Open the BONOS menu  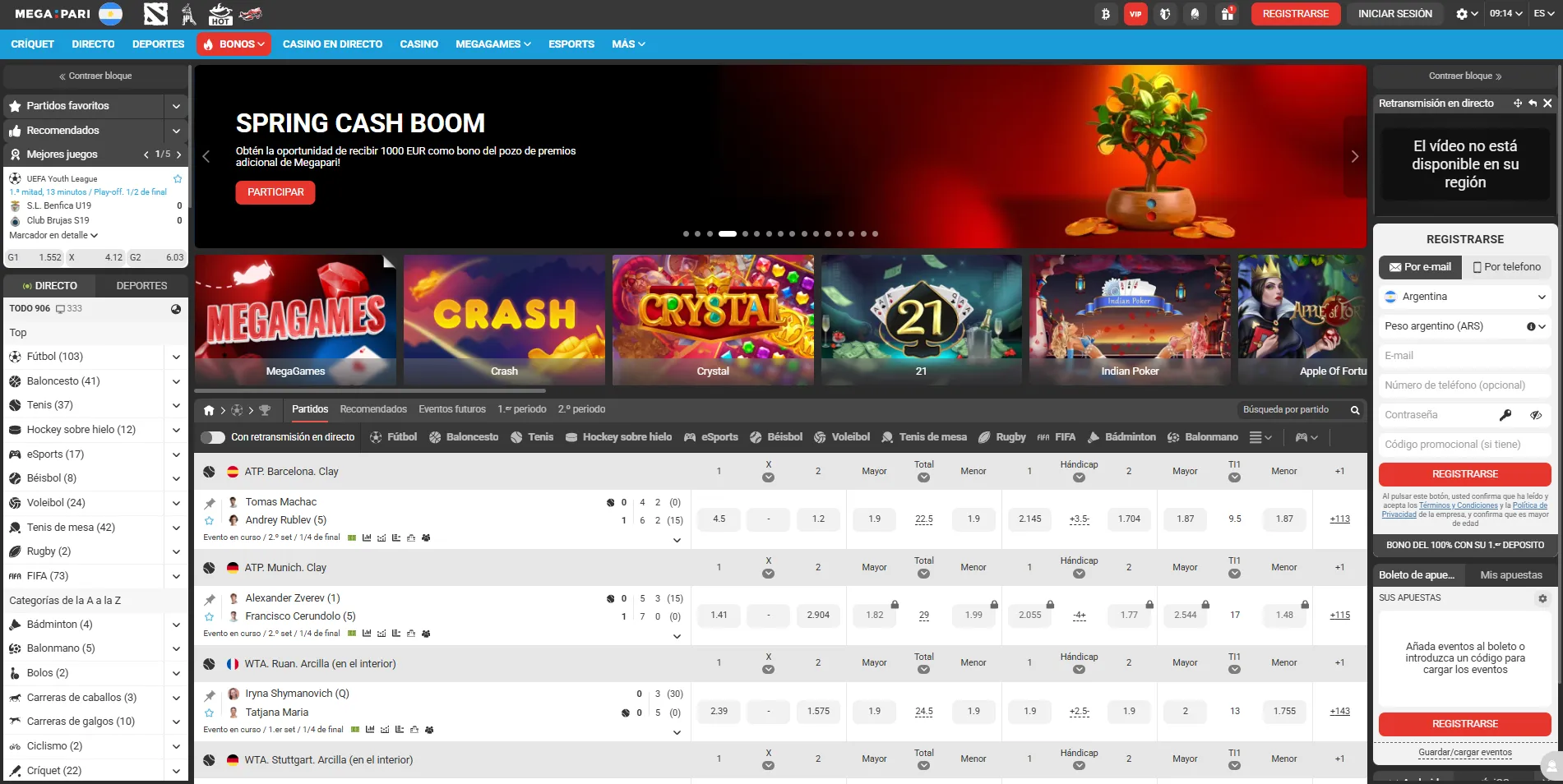tap(234, 44)
